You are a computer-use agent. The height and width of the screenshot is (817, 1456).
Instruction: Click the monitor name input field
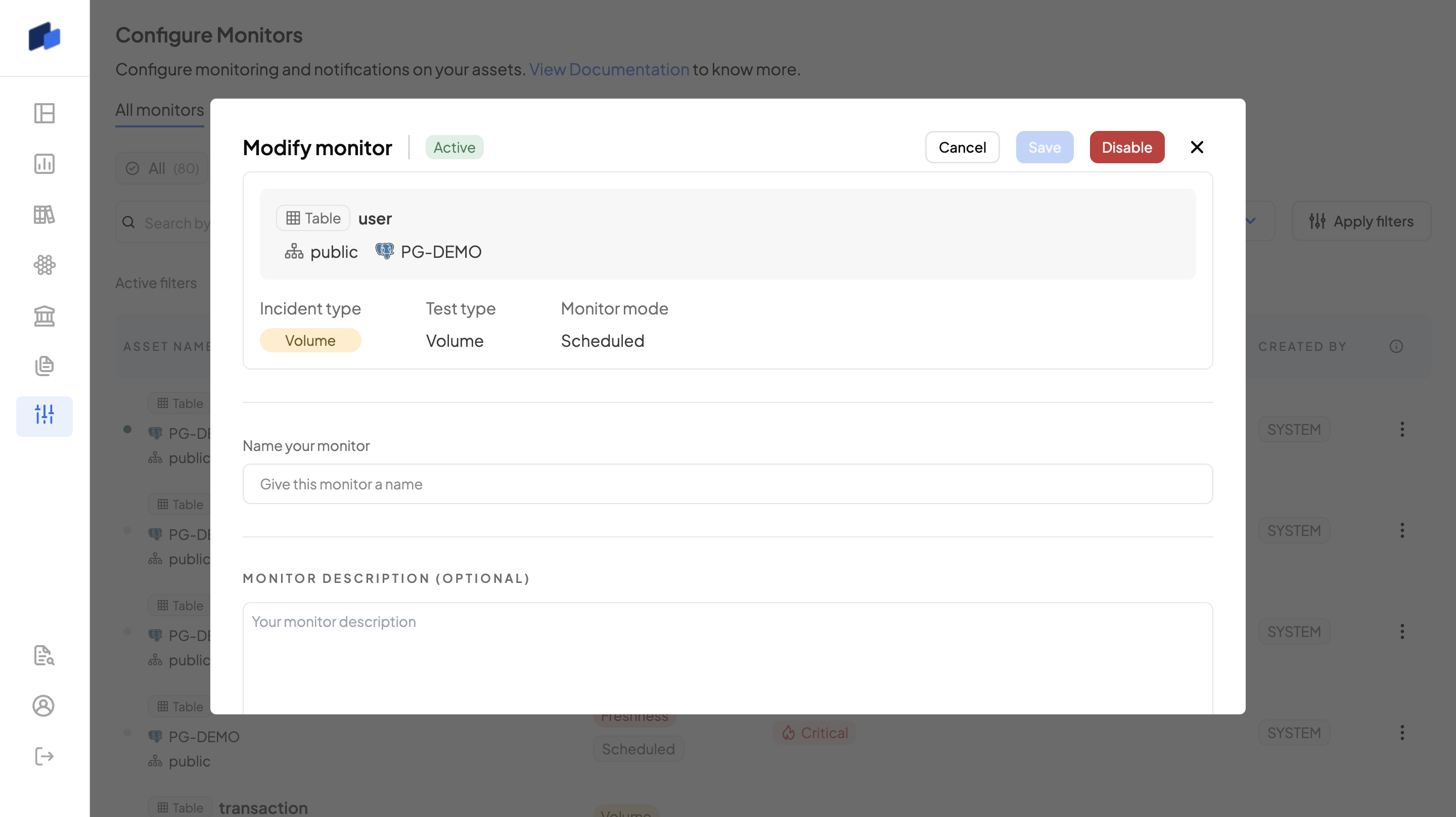(x=727, y=484)
